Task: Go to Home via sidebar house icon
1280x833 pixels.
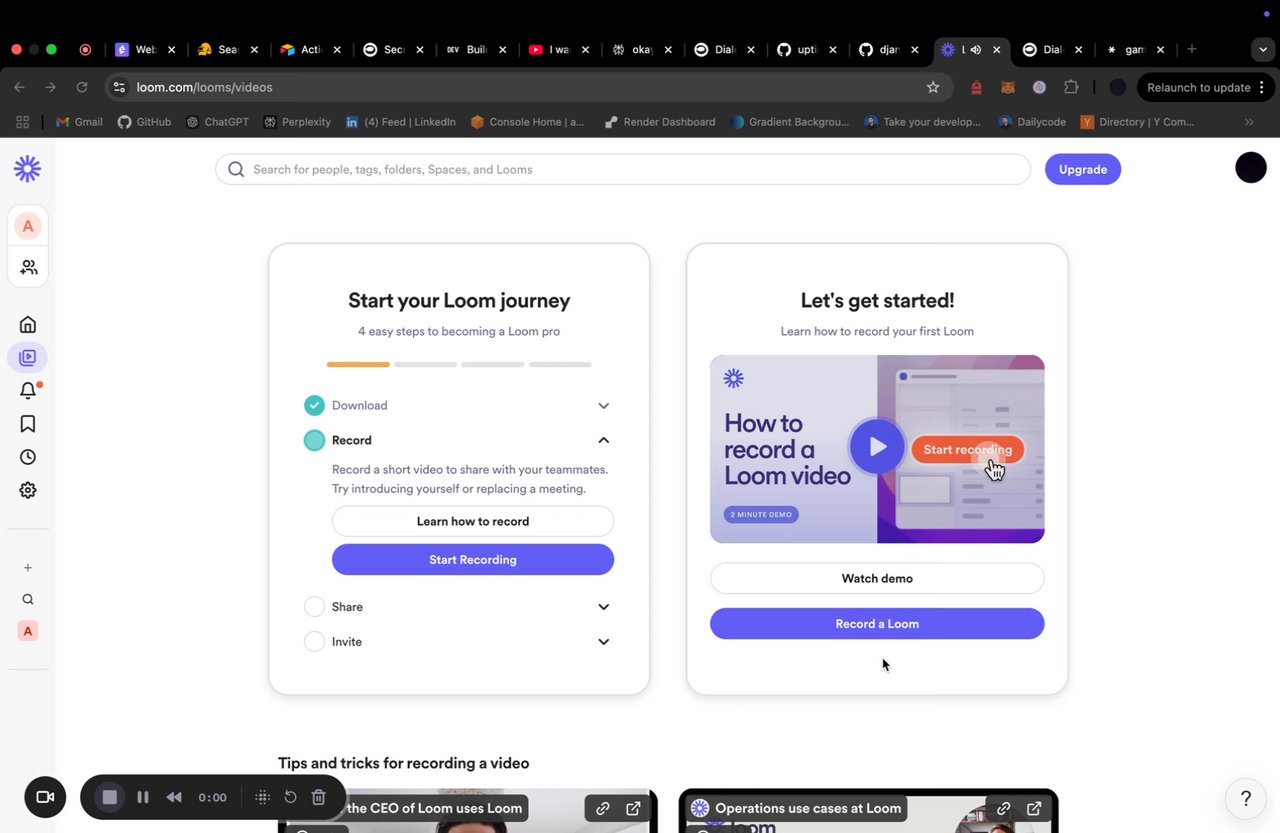Action: click(x=28, y=324)
